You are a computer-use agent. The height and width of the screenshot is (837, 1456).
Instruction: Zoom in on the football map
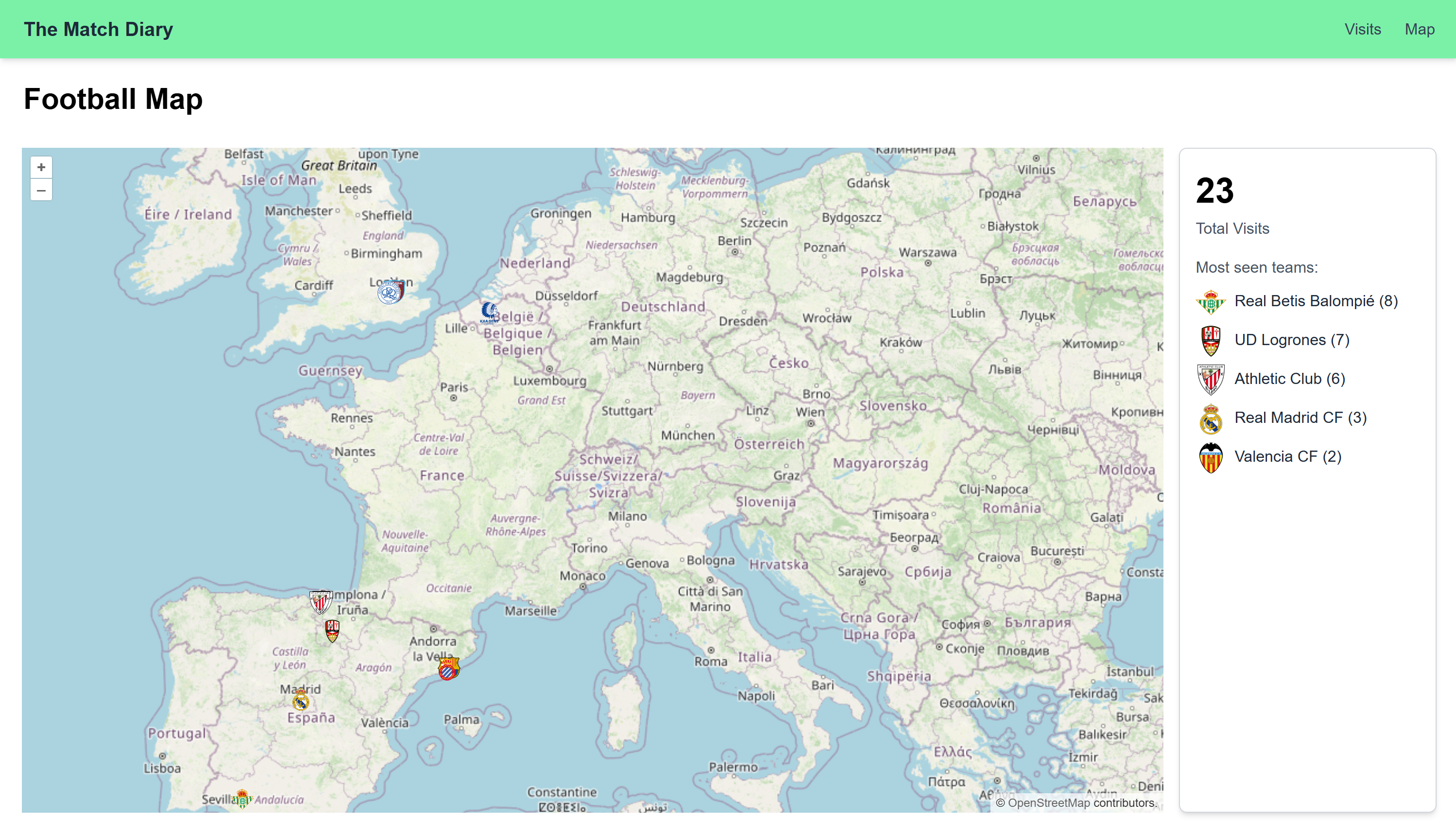tap(41, 167)
